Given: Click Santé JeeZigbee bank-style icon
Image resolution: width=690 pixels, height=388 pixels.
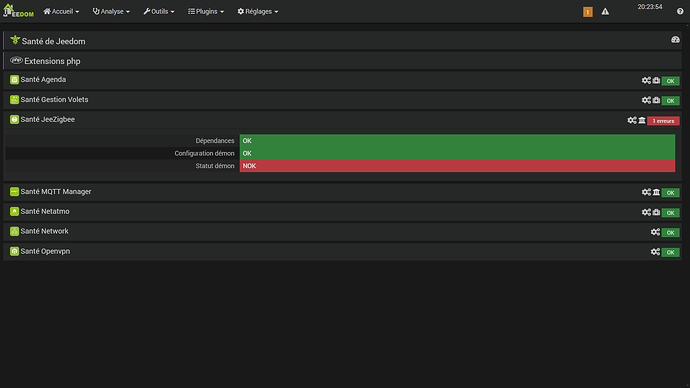Looking at the screenshot, I should tap(642, 121).
